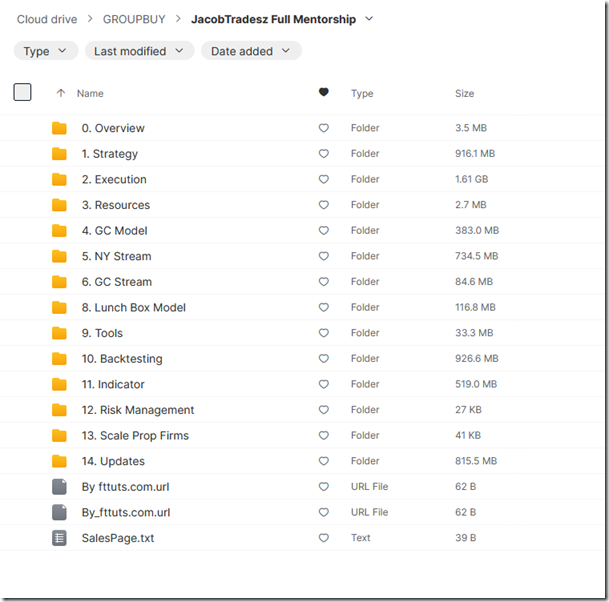Mark 5. NY Stream as favorite

pyautogui.click(x=324, y=256)
